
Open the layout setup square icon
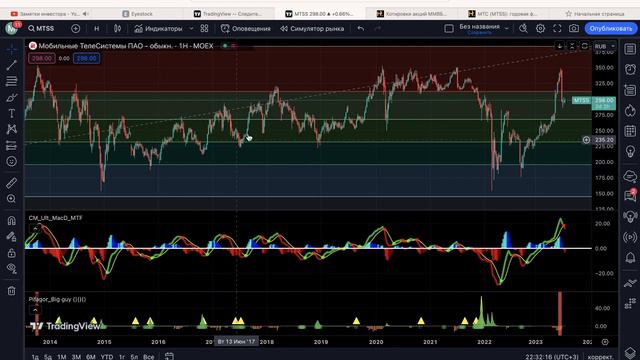coord(449,29)
